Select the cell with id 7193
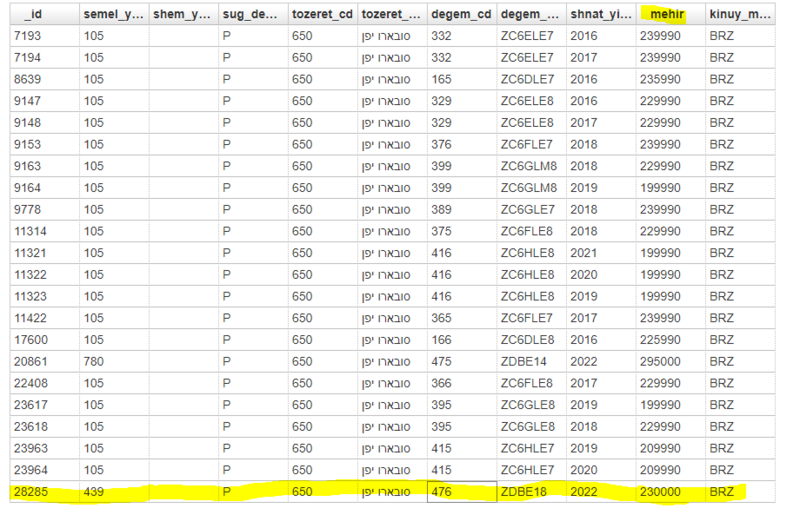 pyautogui.click(x=44, y=36)
